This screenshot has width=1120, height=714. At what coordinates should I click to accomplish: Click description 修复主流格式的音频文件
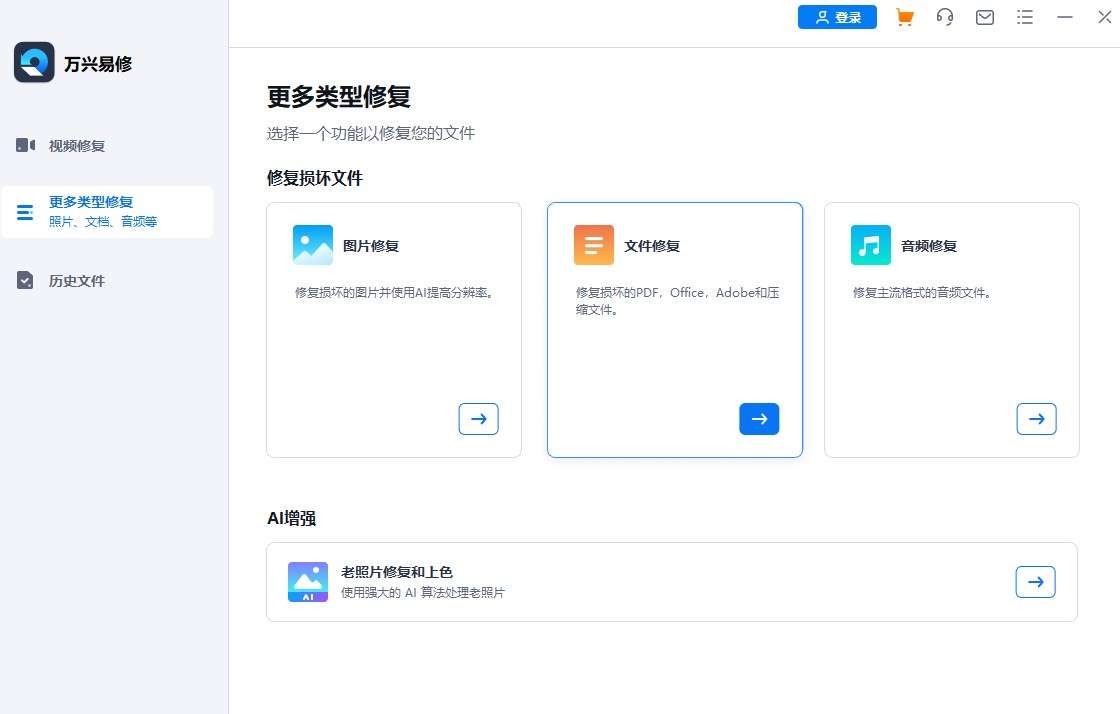point(922,293)
